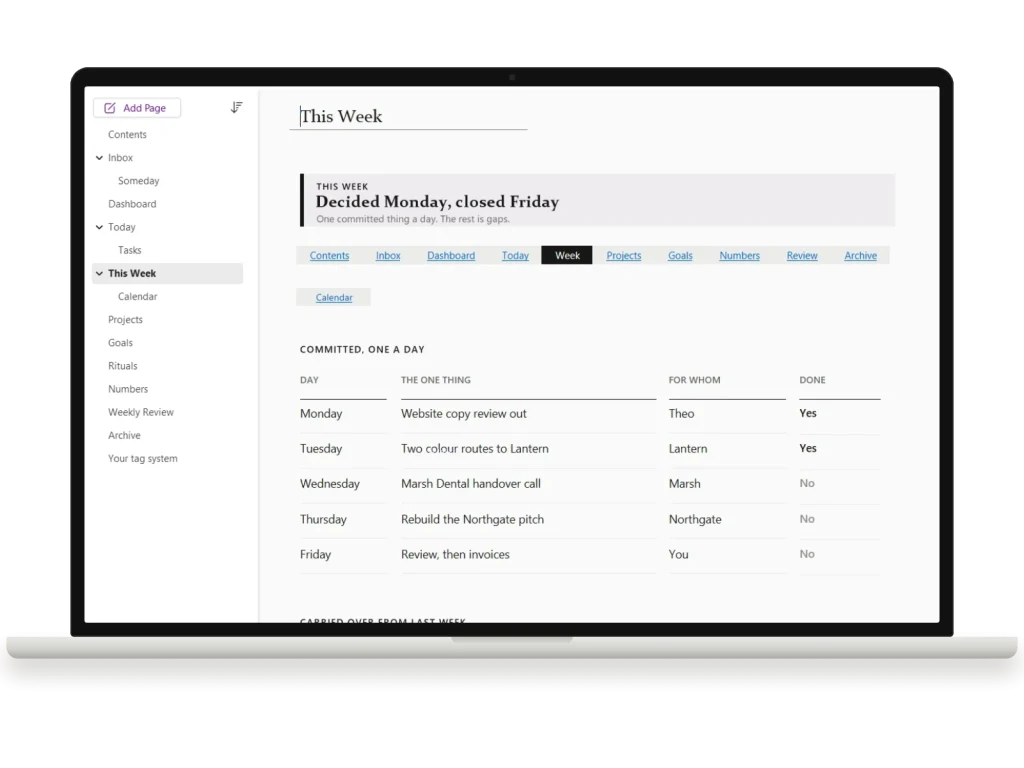Follow the Review link in nav bar
The width and height of the screenshot is (1024, 768).
click(802, 255)
